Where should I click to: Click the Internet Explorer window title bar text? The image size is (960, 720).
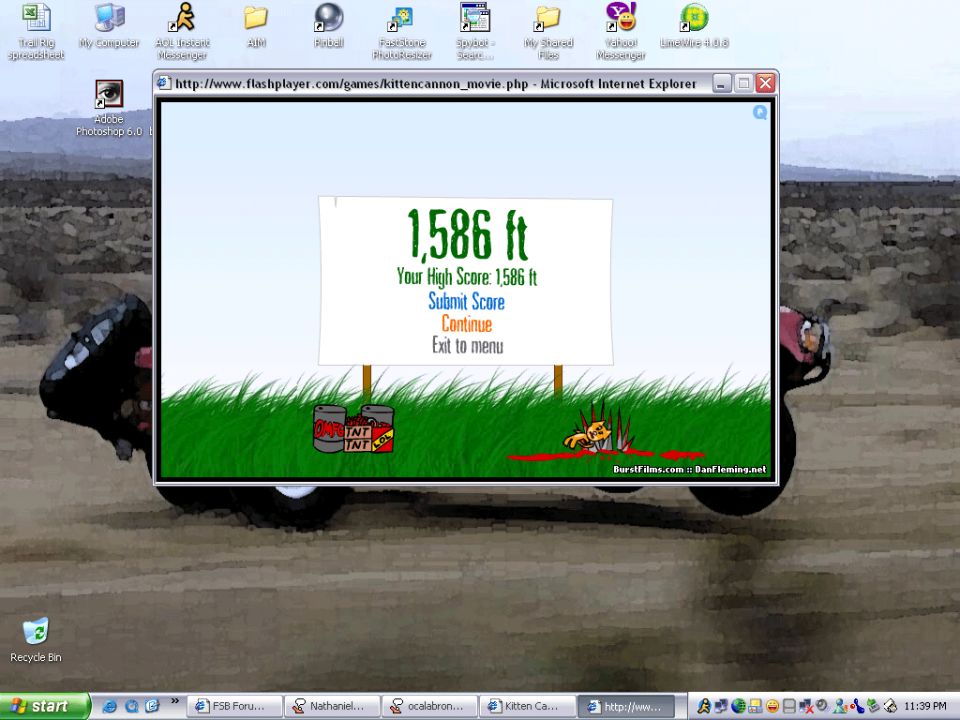[436, 83]
